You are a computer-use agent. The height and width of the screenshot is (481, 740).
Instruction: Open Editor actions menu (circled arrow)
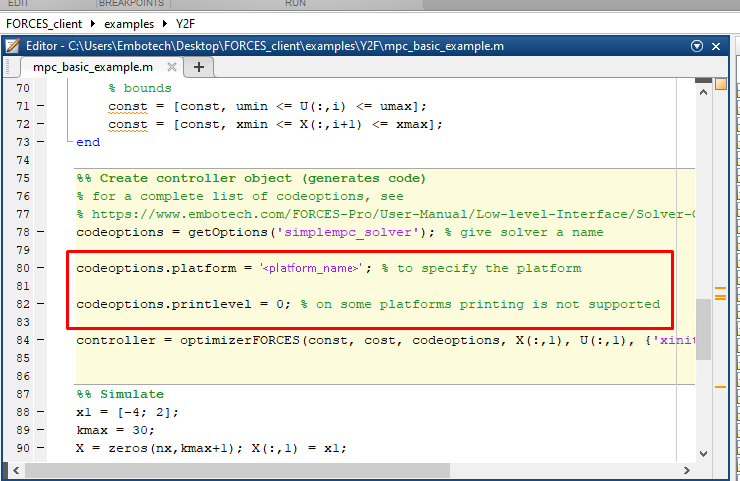697,46
